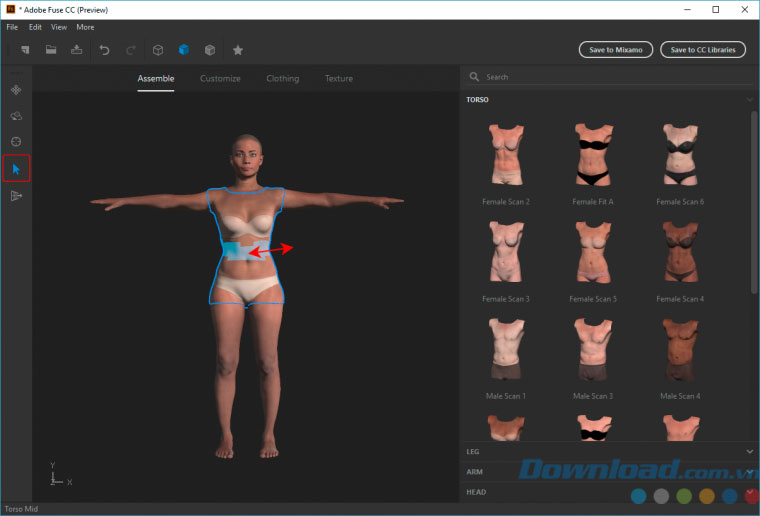Click the star favorites icon
The image size is (760, 516).
click(x=237, y=49)
